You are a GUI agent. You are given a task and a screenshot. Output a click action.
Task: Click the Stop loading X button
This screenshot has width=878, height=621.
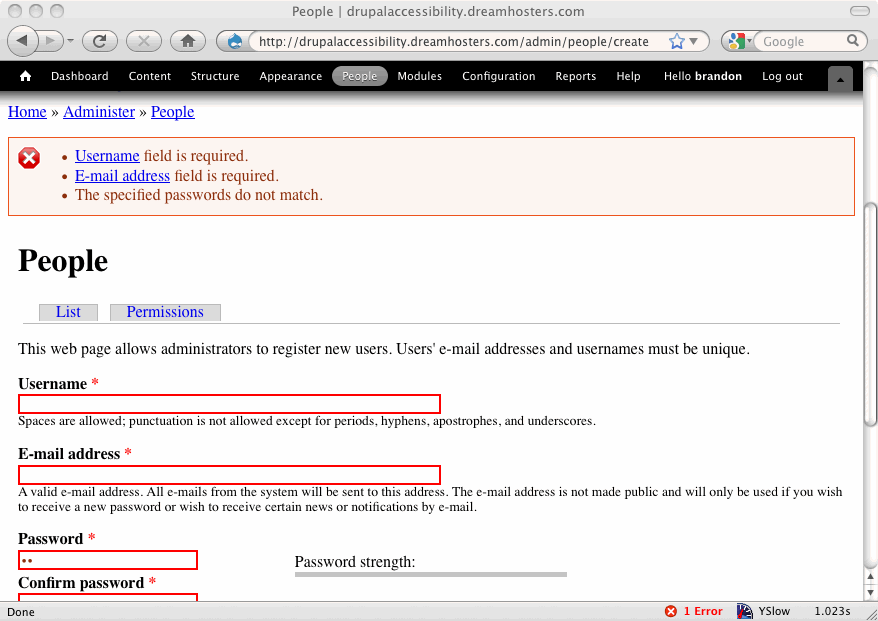[144, 41]
